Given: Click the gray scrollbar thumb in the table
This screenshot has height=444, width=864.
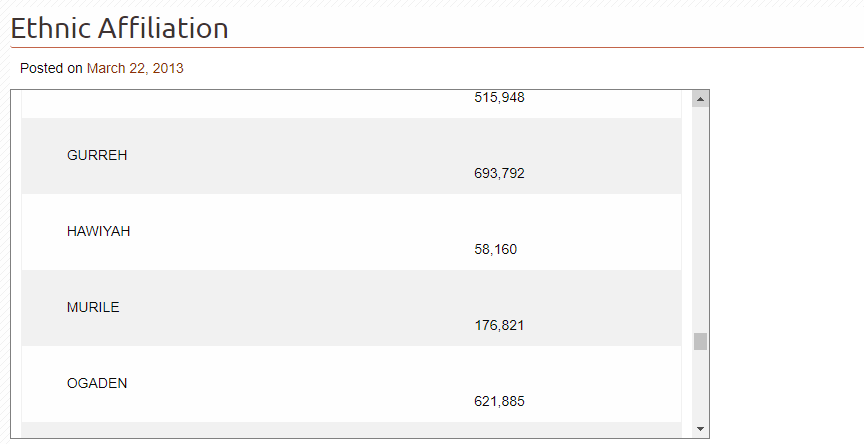Looking at the screenshot, I should tap(700, 341).
